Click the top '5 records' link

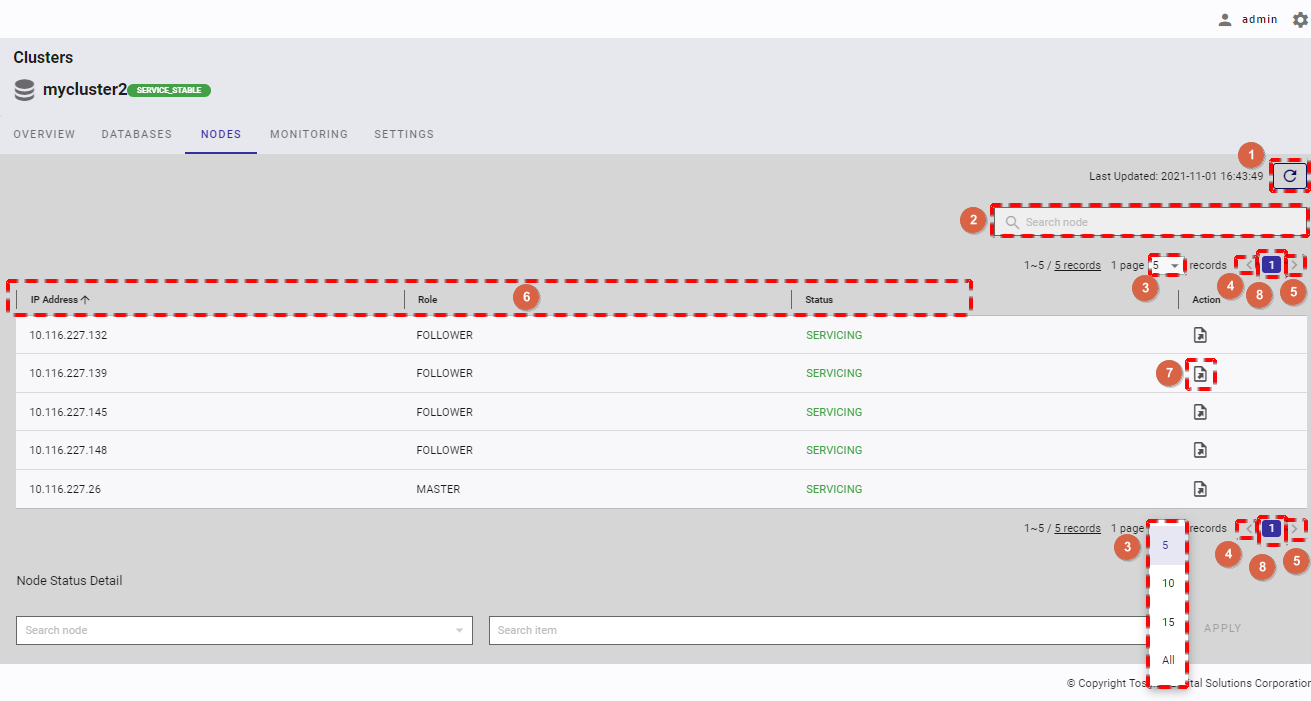(1077, 266)
